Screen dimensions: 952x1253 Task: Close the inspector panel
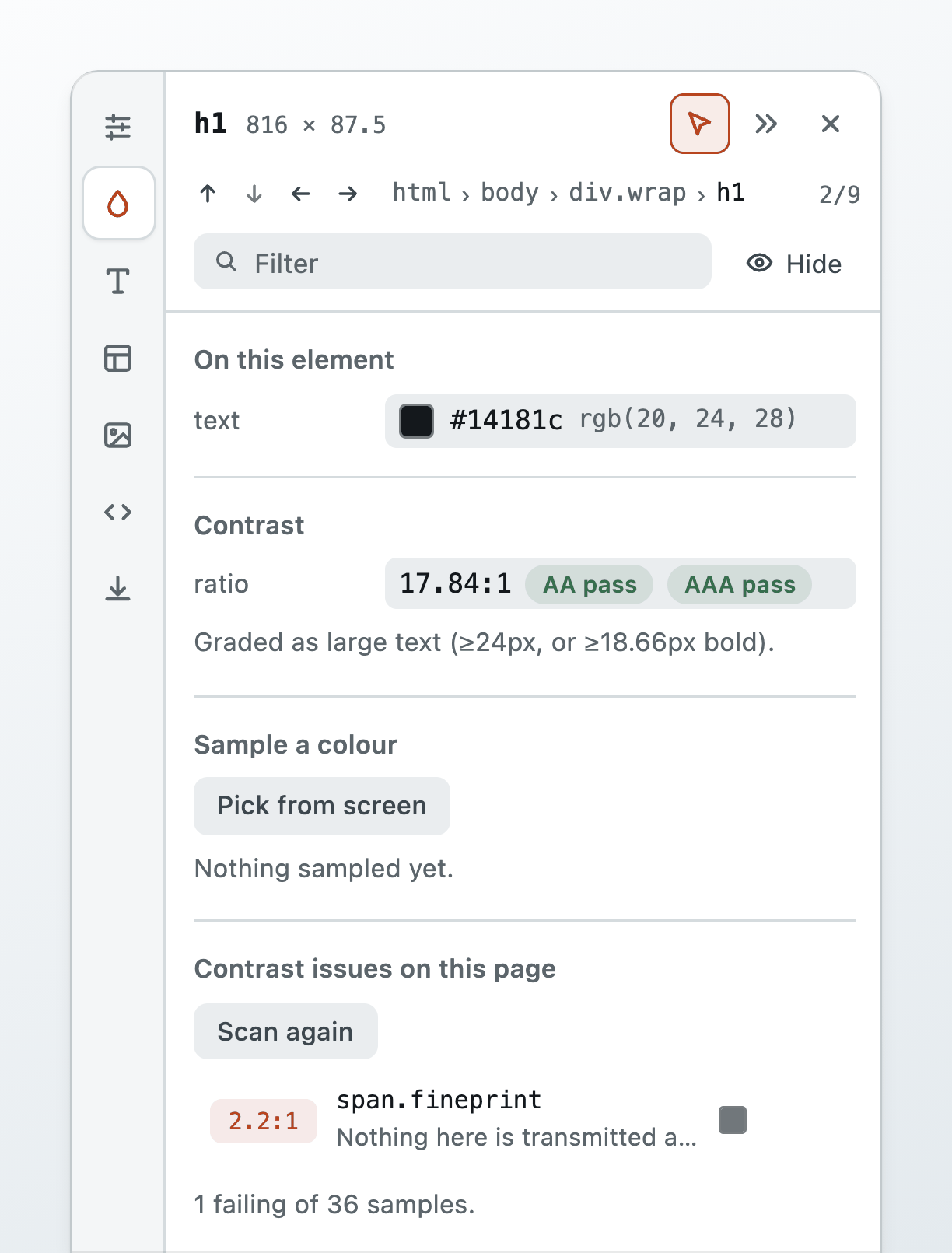(x=831, y=124)
